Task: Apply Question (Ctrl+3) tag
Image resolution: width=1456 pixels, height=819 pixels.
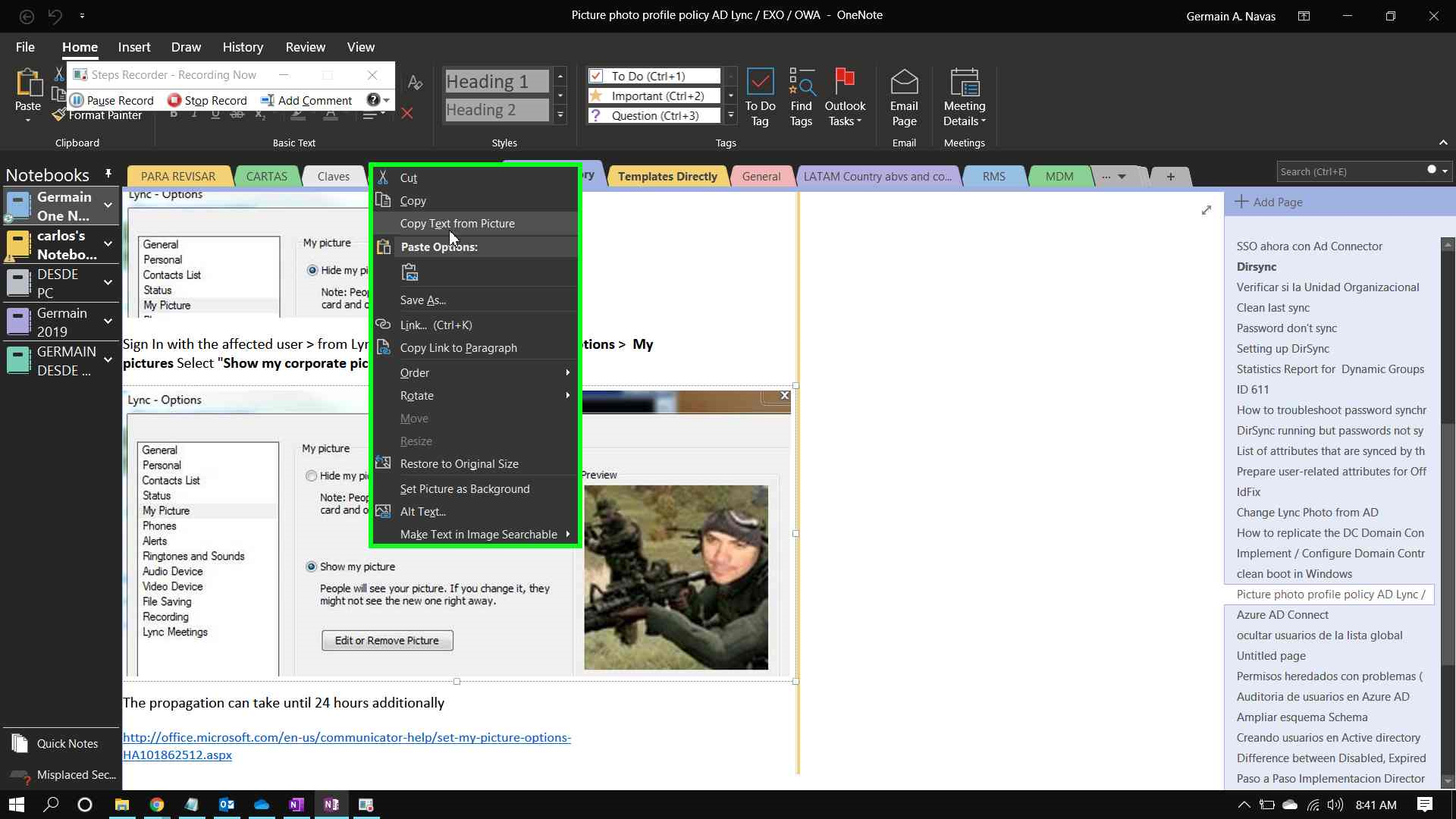Action: 654,115
